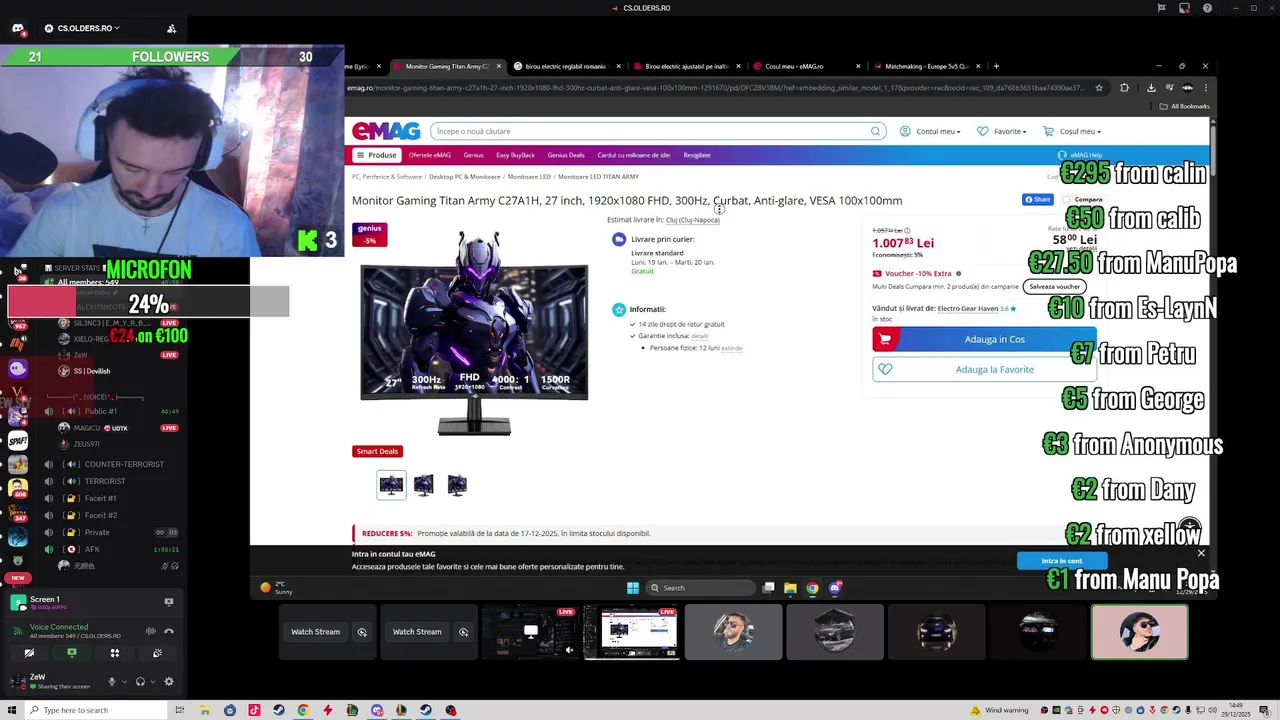Open Oferte eMAG menu item

click(430, 155)
